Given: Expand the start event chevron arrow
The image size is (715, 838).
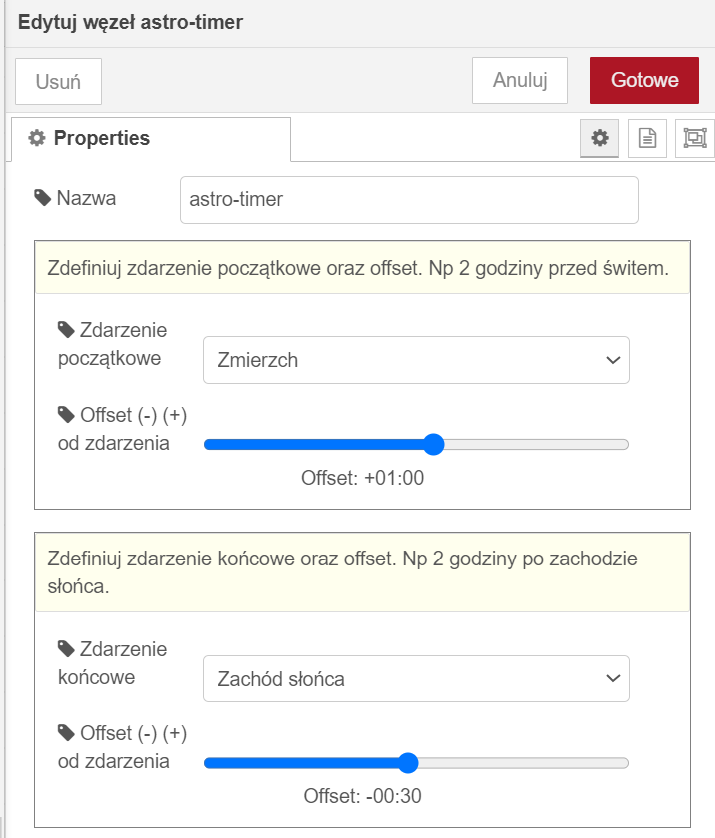Looking at the screenshot, I should (613, 360).
